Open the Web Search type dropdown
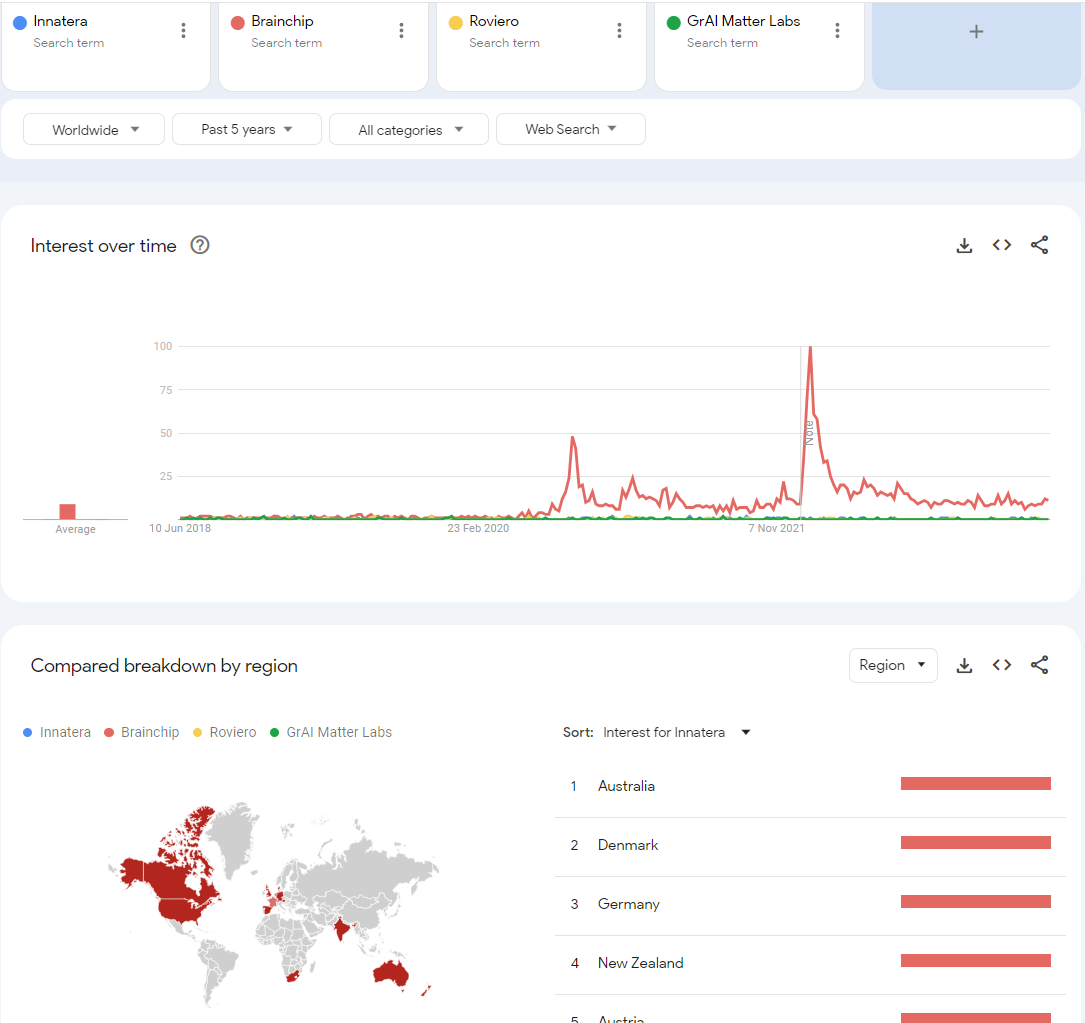Image resolution: width=1085 pixels, height=1023 pixels. click(x=571, y=129)
